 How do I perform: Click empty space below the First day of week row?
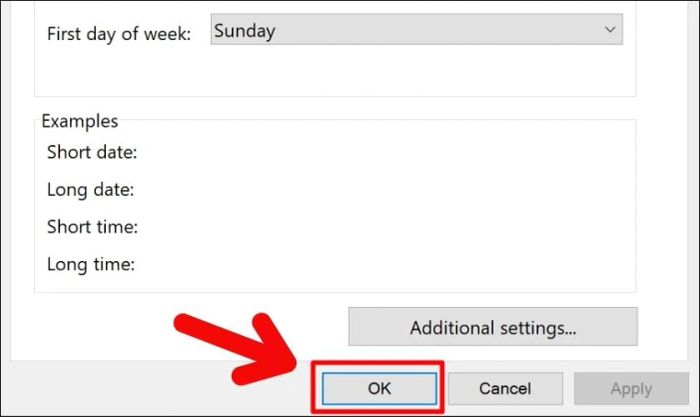335,71
